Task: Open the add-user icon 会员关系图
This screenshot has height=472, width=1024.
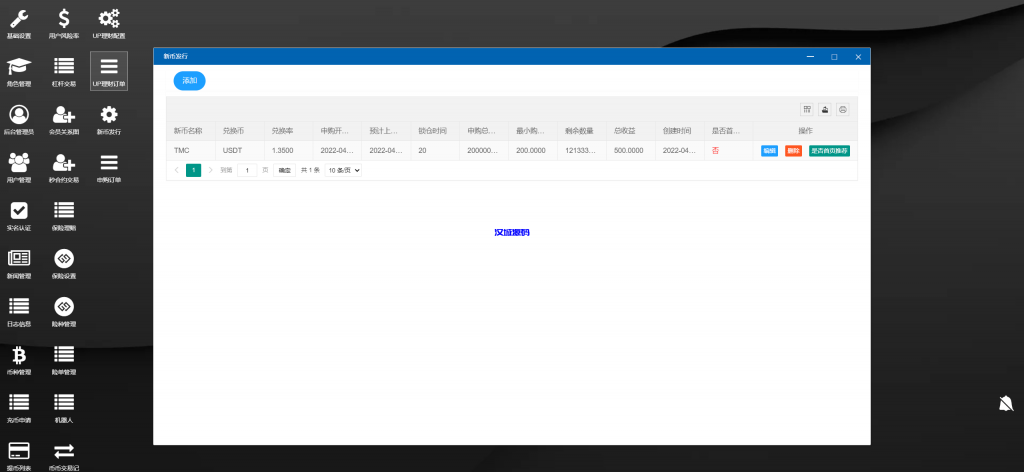Action: pos(64,119)
